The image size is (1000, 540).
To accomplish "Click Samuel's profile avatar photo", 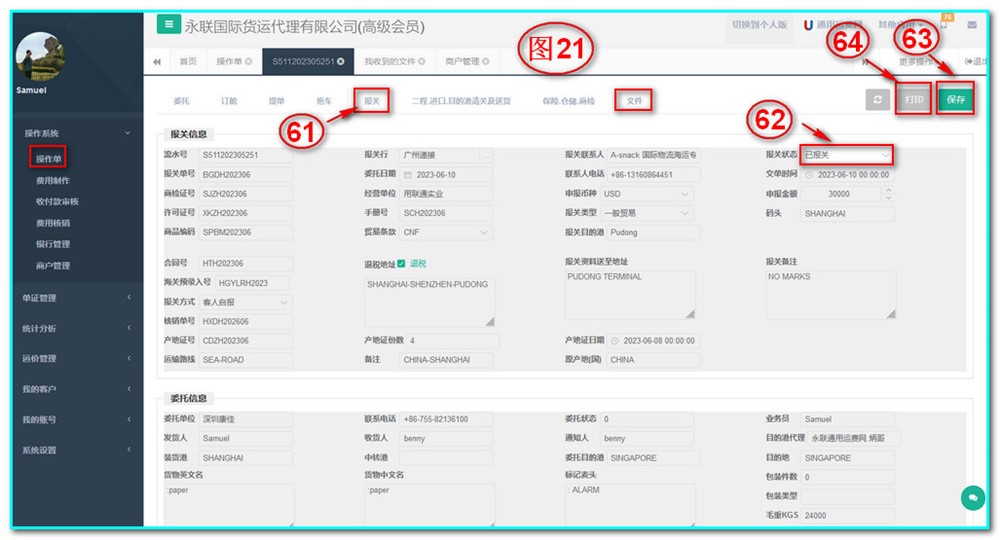I will [x=41, y=56].
